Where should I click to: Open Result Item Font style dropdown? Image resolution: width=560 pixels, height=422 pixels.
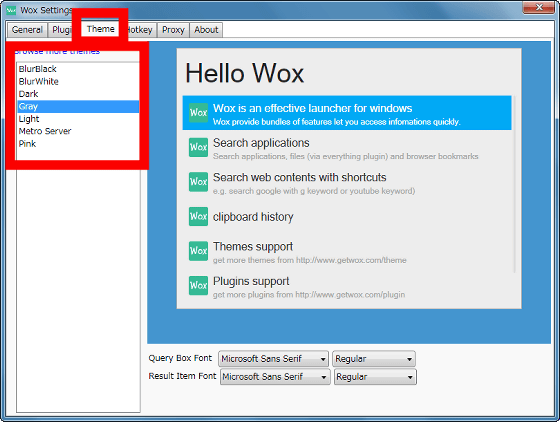click(375, 377)
